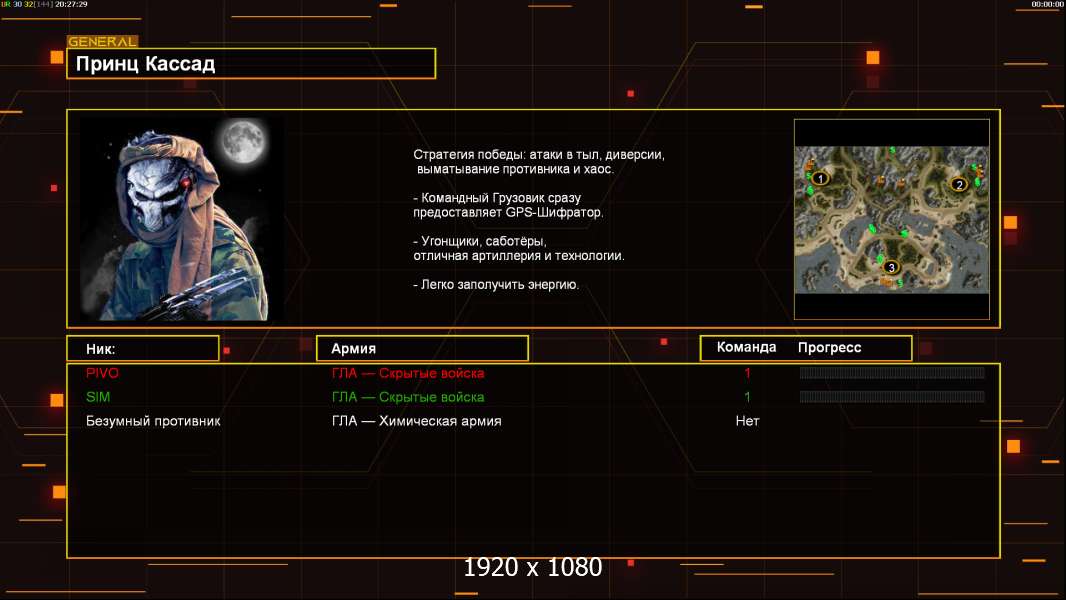Click the Нет team value
Viewport: 1066px width, 600px height.
pyautogui.click(x=747, y=421)
